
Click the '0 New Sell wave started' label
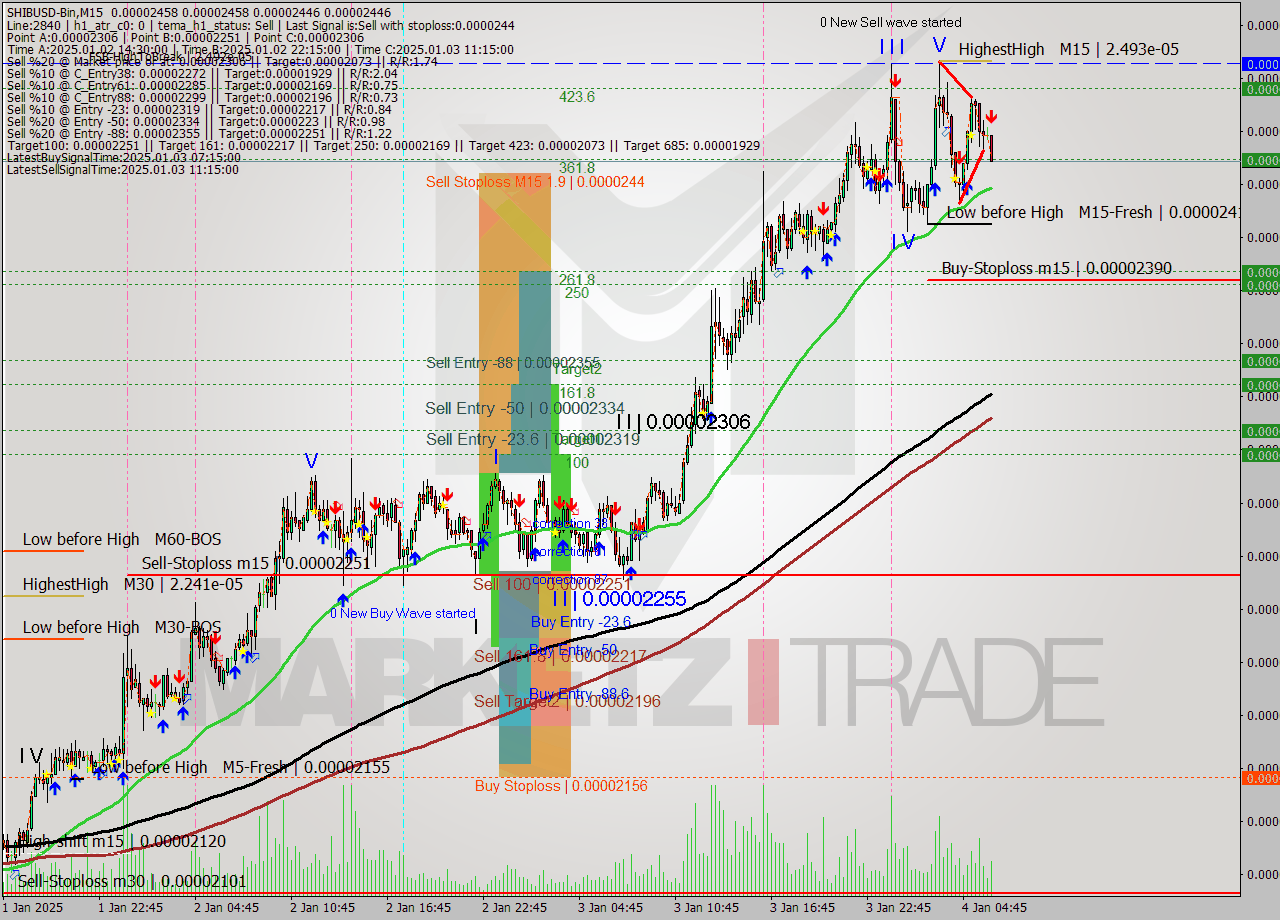pyautogui.click(x=890, y=22)
